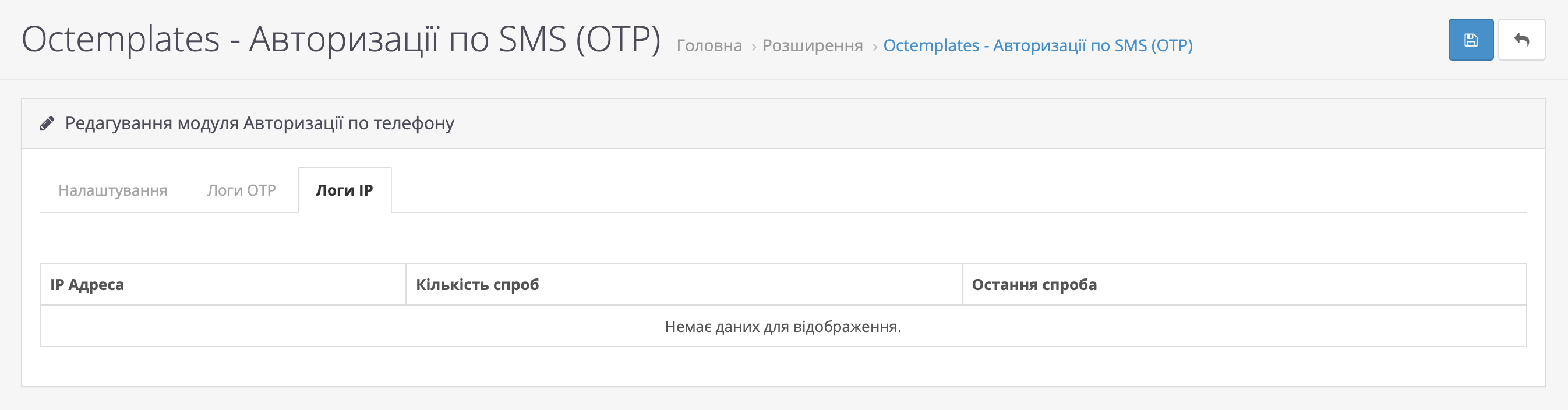Click 'Редагування модуля Авторизації по телефону' heading text
The image size is (1568, 410).
point(259,123)
